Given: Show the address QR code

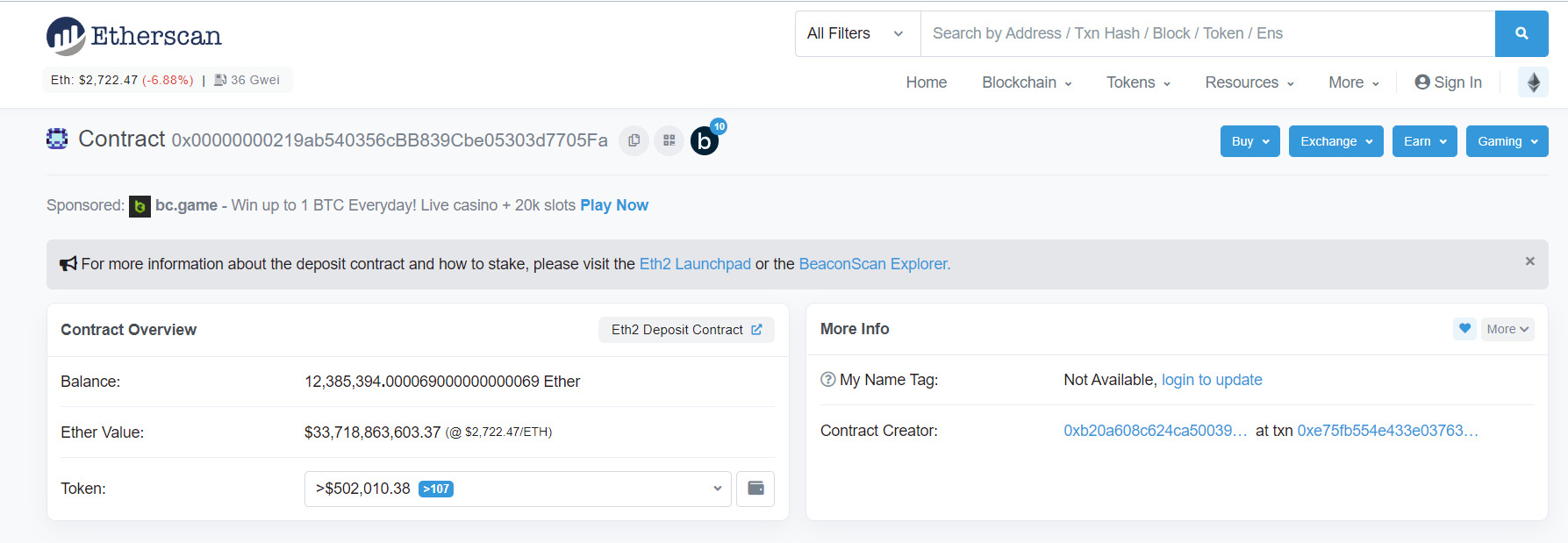Looking at the screenshot, I should pos(669,140).
